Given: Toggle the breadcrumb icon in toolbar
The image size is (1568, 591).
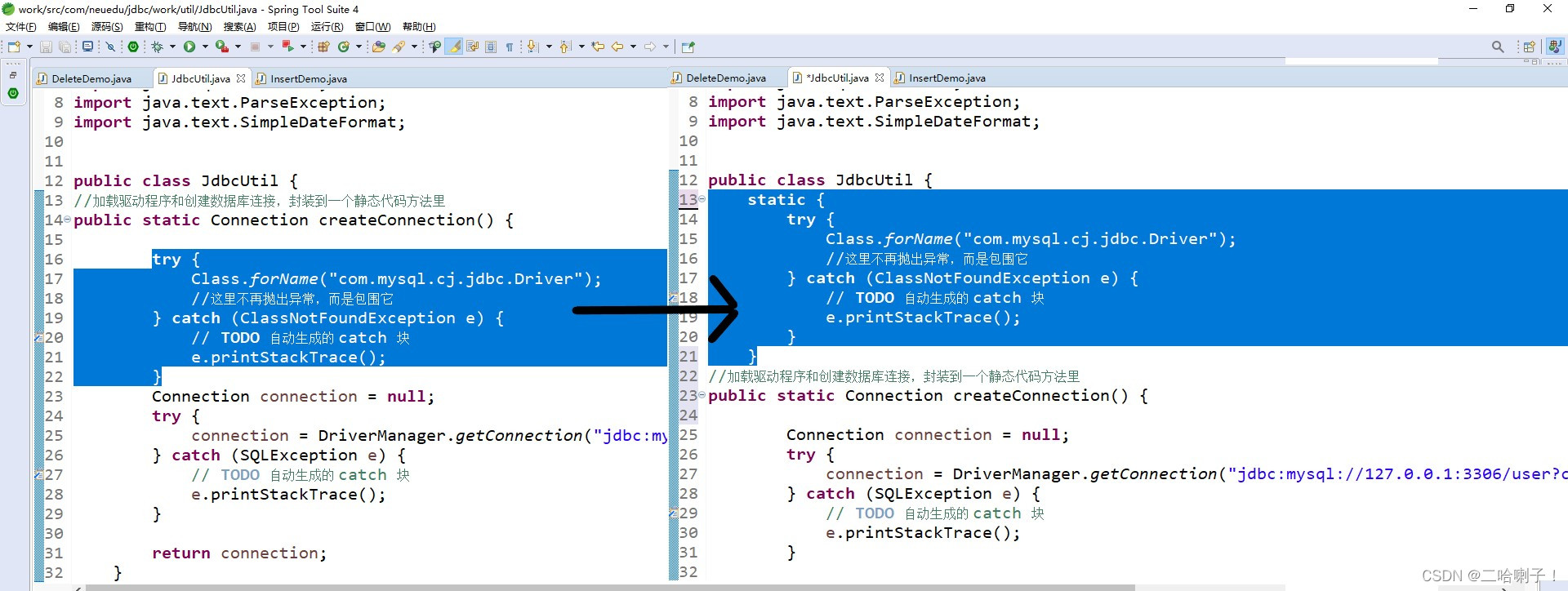Looking at the screenshot, I should [x=434, y=47].
